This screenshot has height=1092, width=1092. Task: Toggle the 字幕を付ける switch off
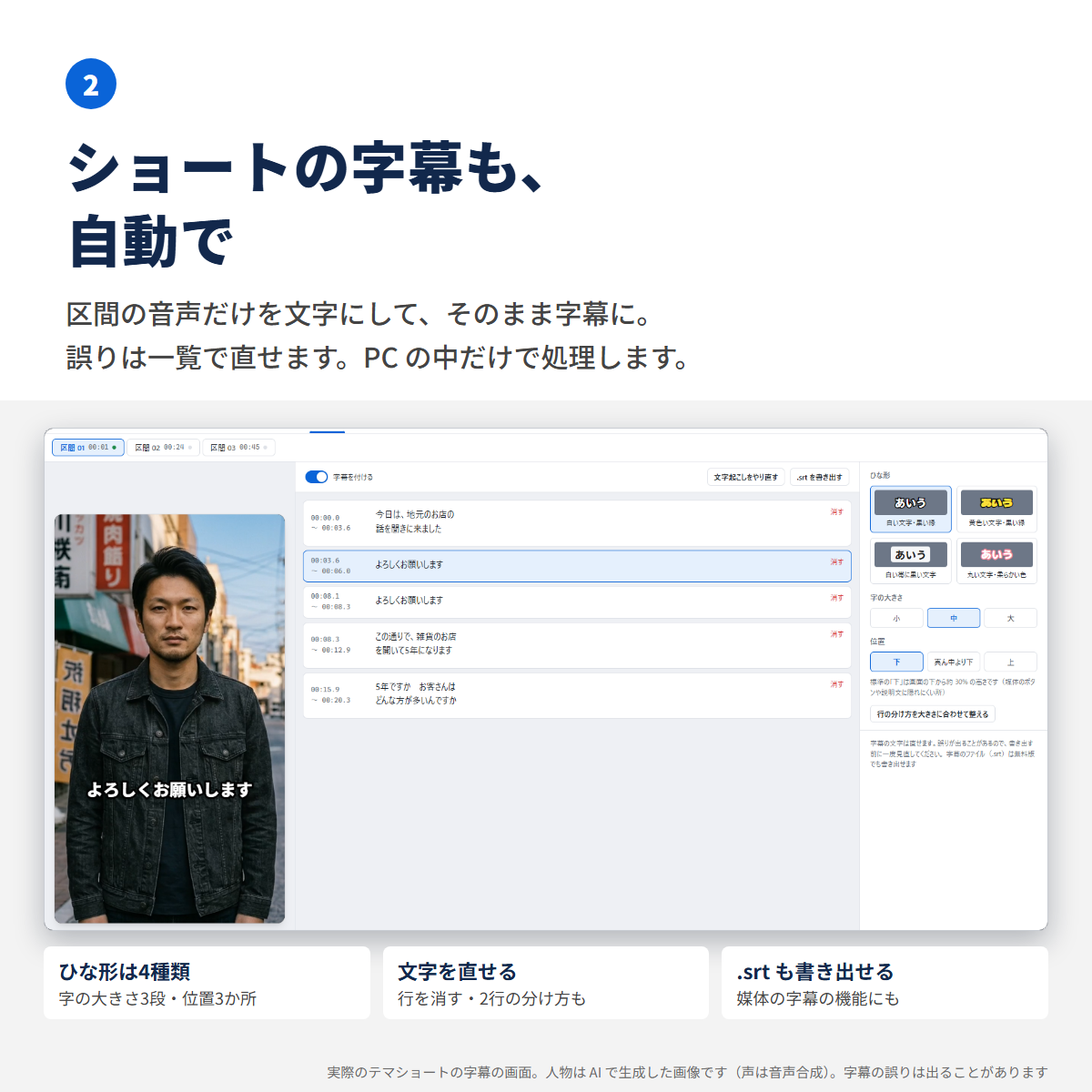pyautogui.click(x=316, y=477)
